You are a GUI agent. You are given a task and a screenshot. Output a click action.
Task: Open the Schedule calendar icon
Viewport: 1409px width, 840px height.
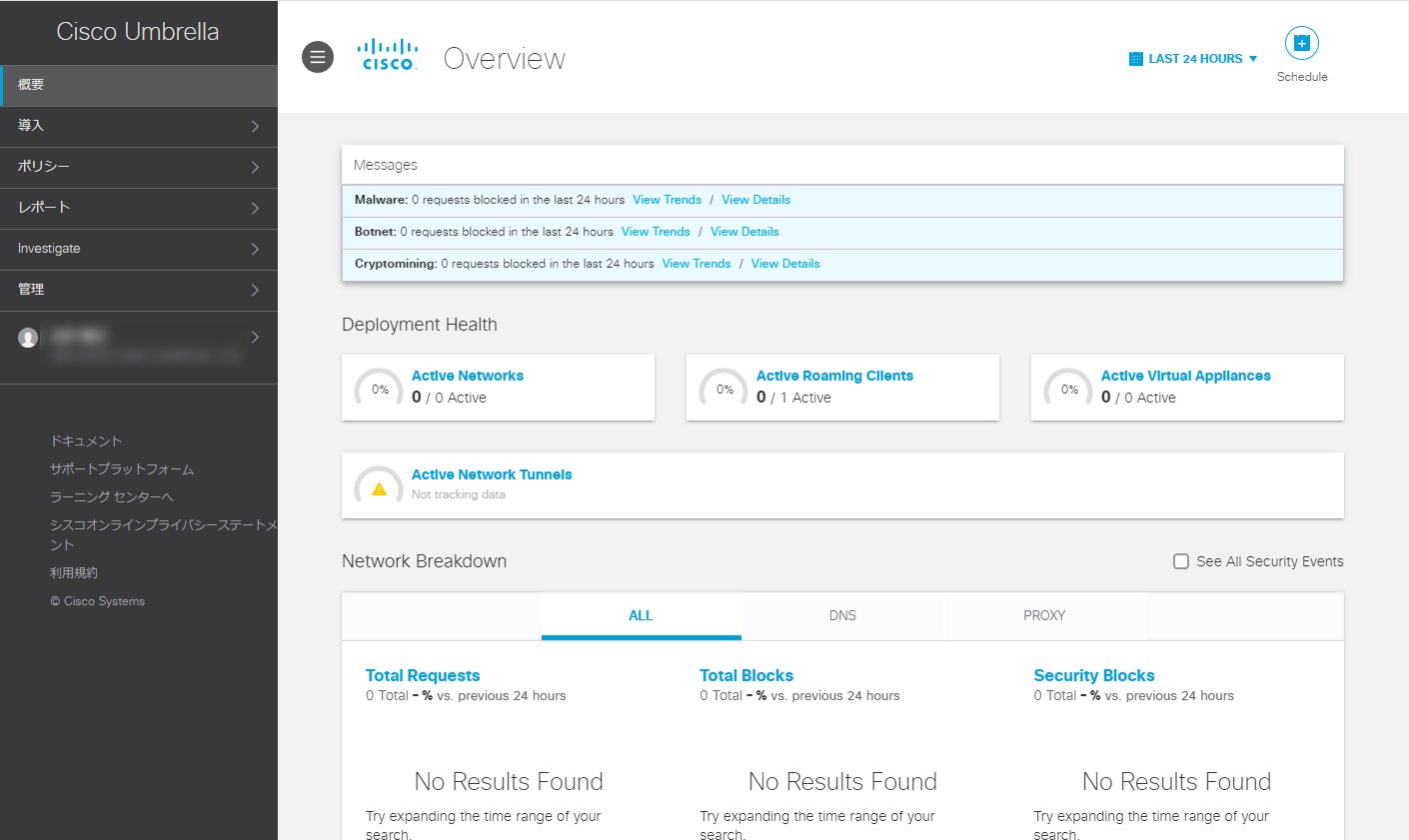[1301, 44]
